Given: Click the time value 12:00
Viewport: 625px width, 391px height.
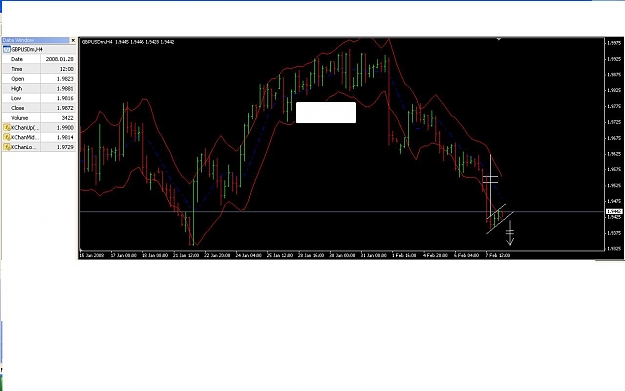Looking at the screenshot, I should (x=67, y=69).
